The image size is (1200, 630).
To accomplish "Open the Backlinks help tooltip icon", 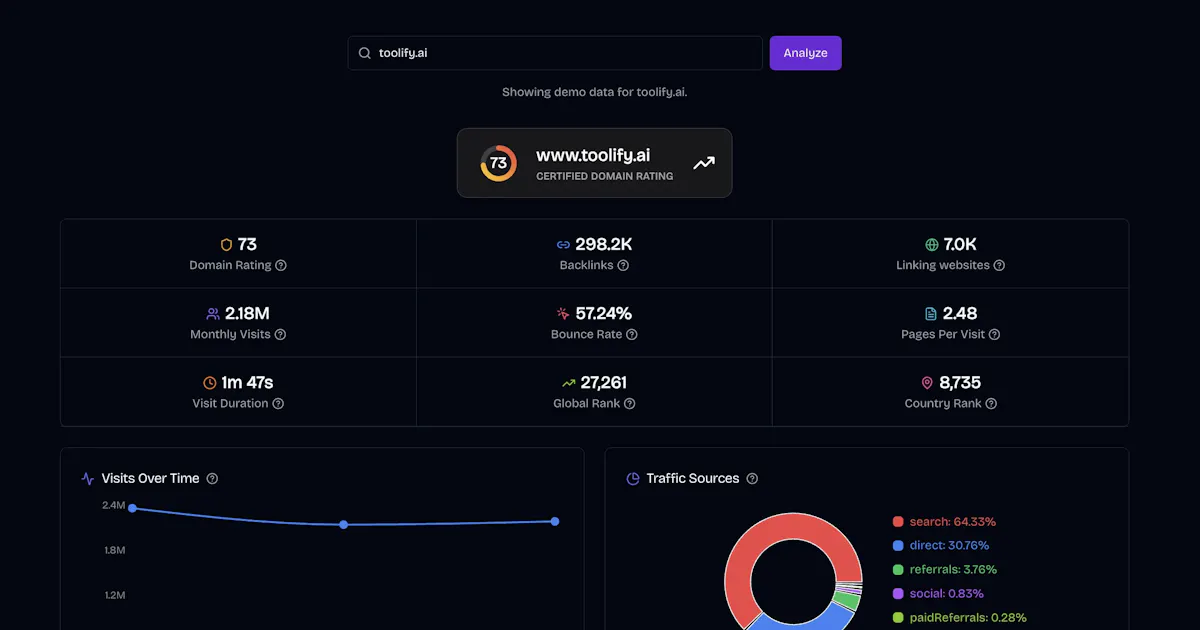I will [x=623, y=266].
